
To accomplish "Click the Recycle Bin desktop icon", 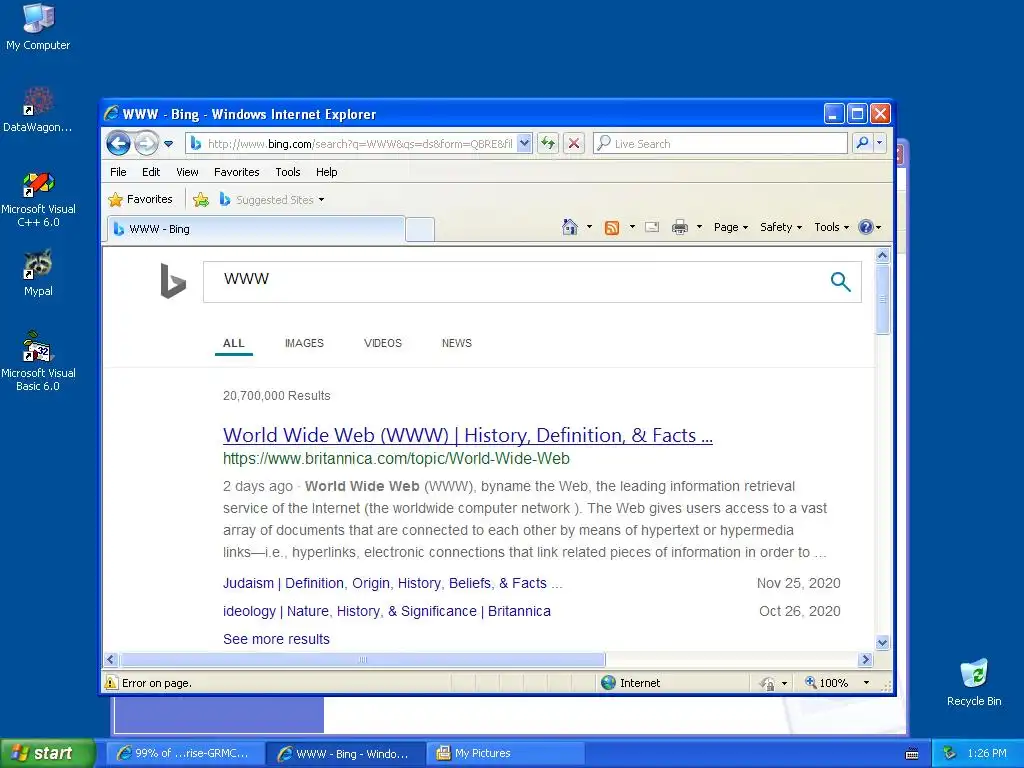I will tap(974, 682).
